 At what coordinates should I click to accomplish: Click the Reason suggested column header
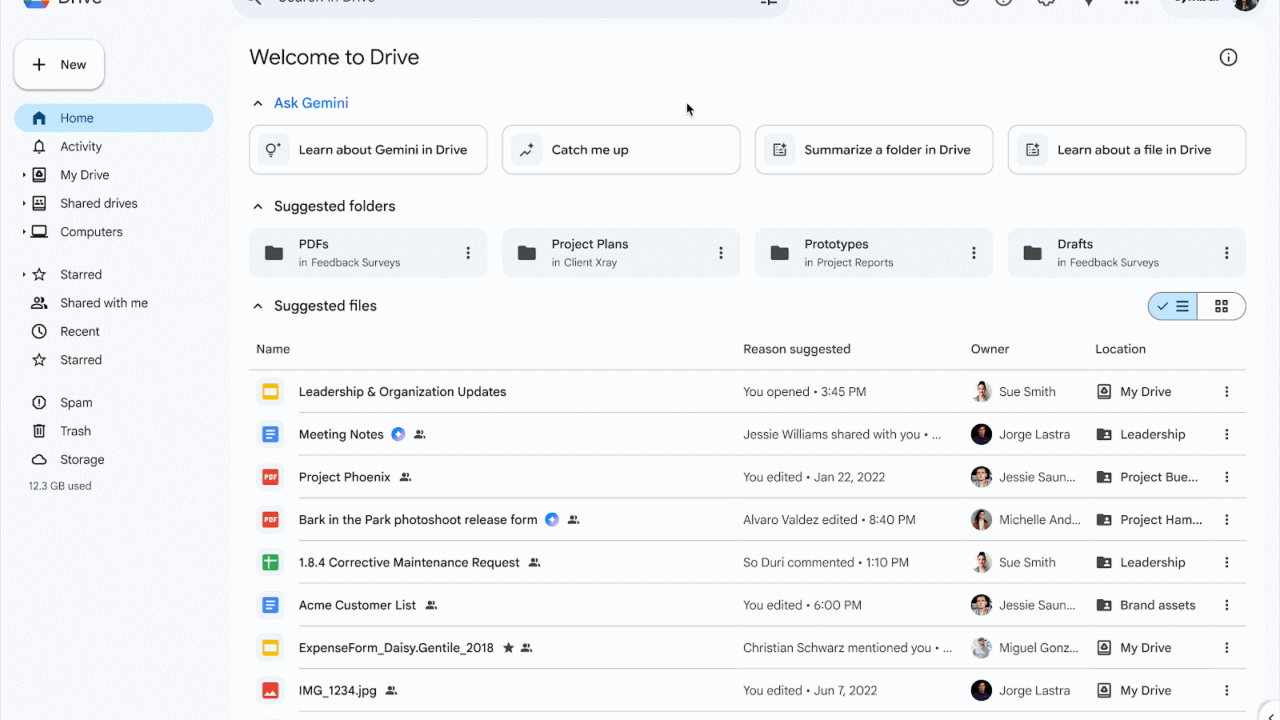tap(797, 349)
